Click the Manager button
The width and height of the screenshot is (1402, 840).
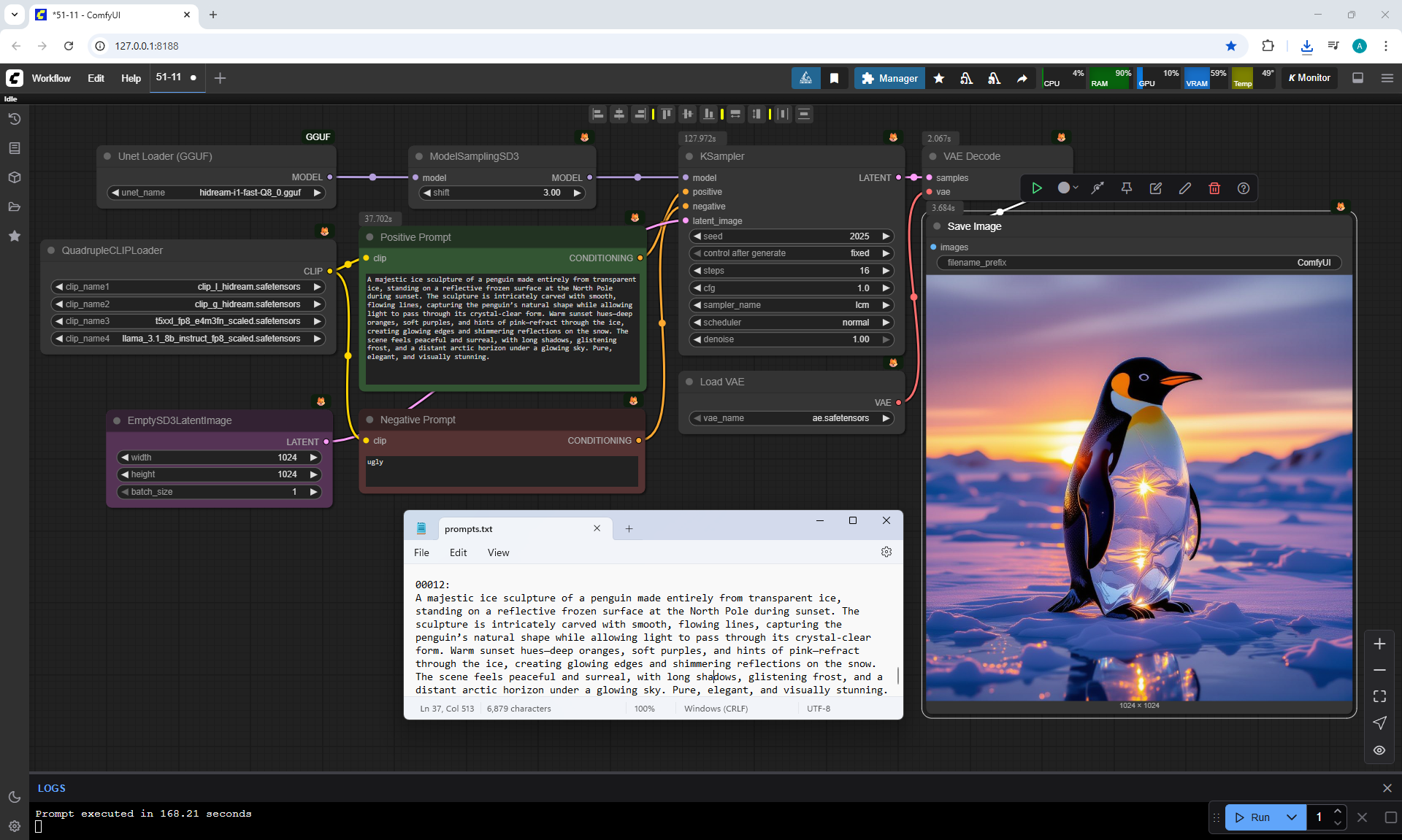[889, 78]
